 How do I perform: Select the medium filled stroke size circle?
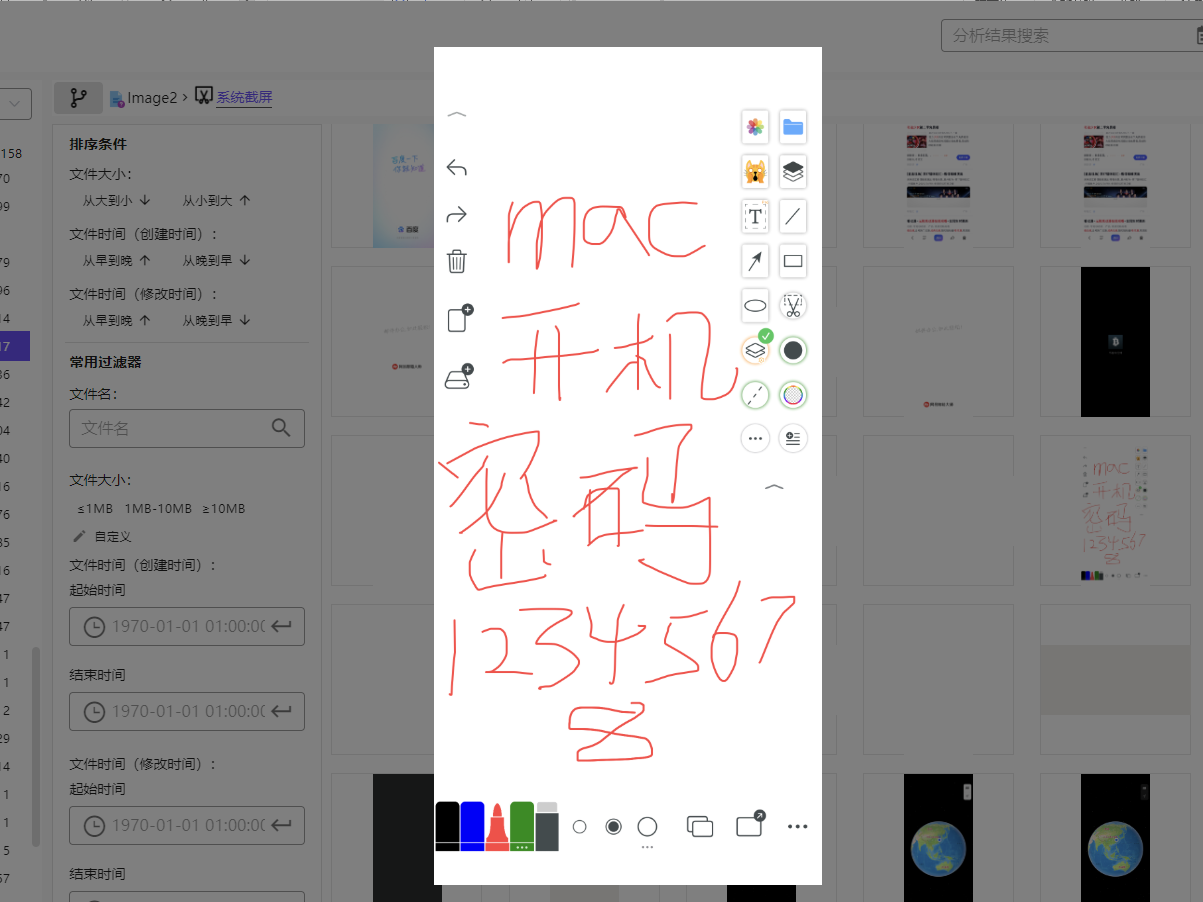tap(613, 827)
